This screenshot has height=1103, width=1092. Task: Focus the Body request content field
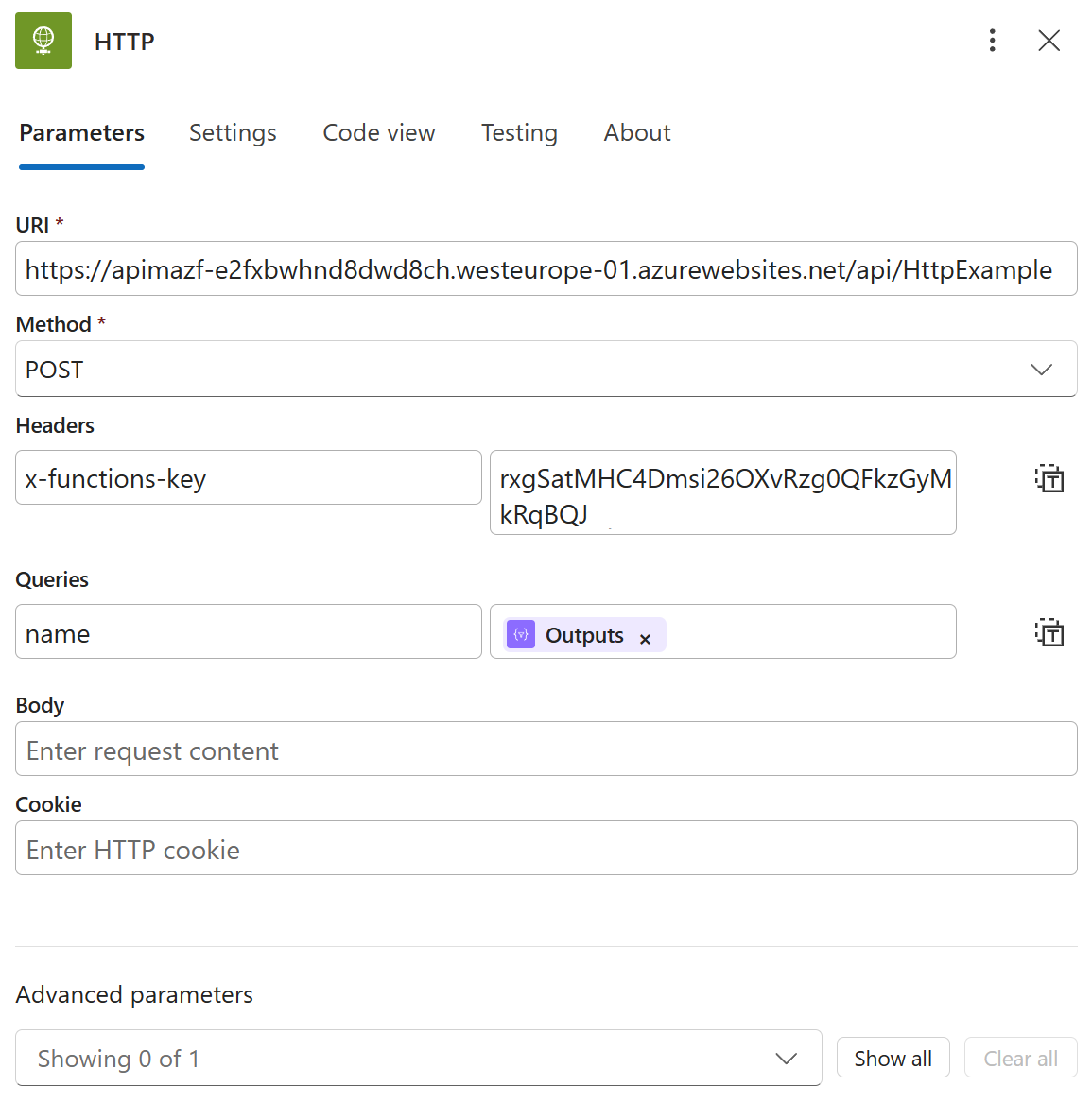pyautogui.click(x=546, y=750)
